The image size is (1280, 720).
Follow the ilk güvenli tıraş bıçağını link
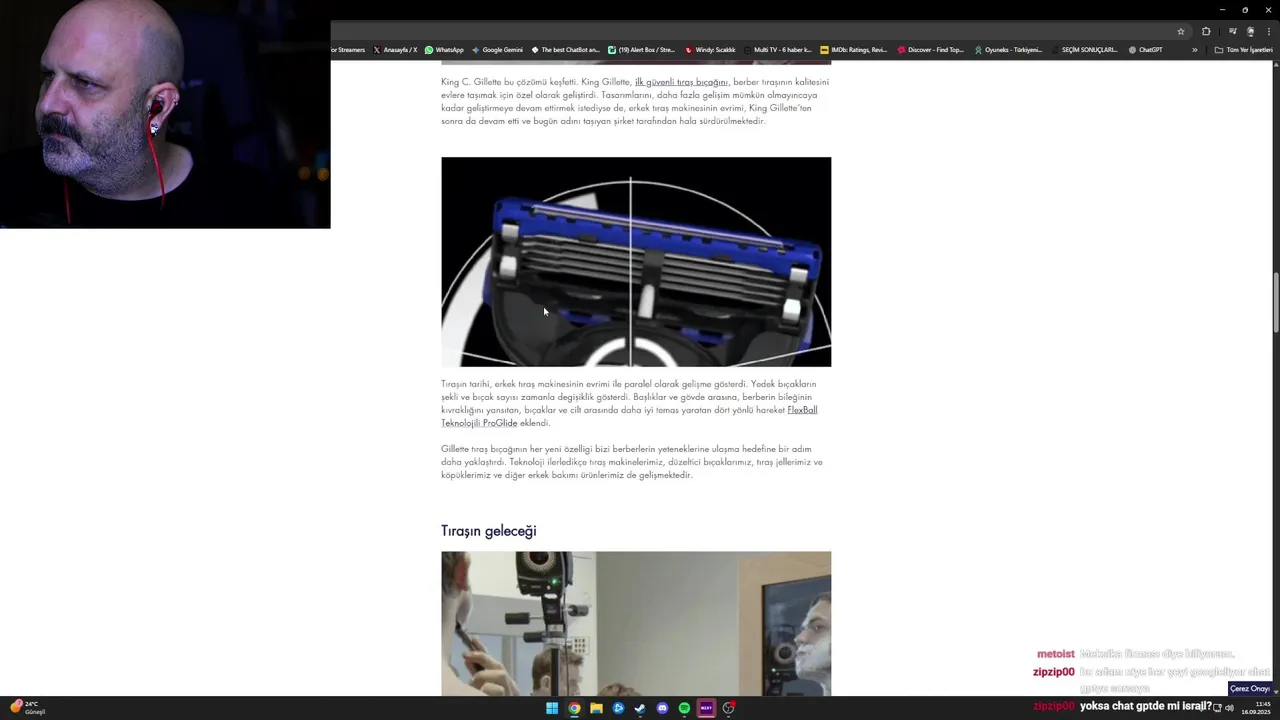[x=681, y=82]
